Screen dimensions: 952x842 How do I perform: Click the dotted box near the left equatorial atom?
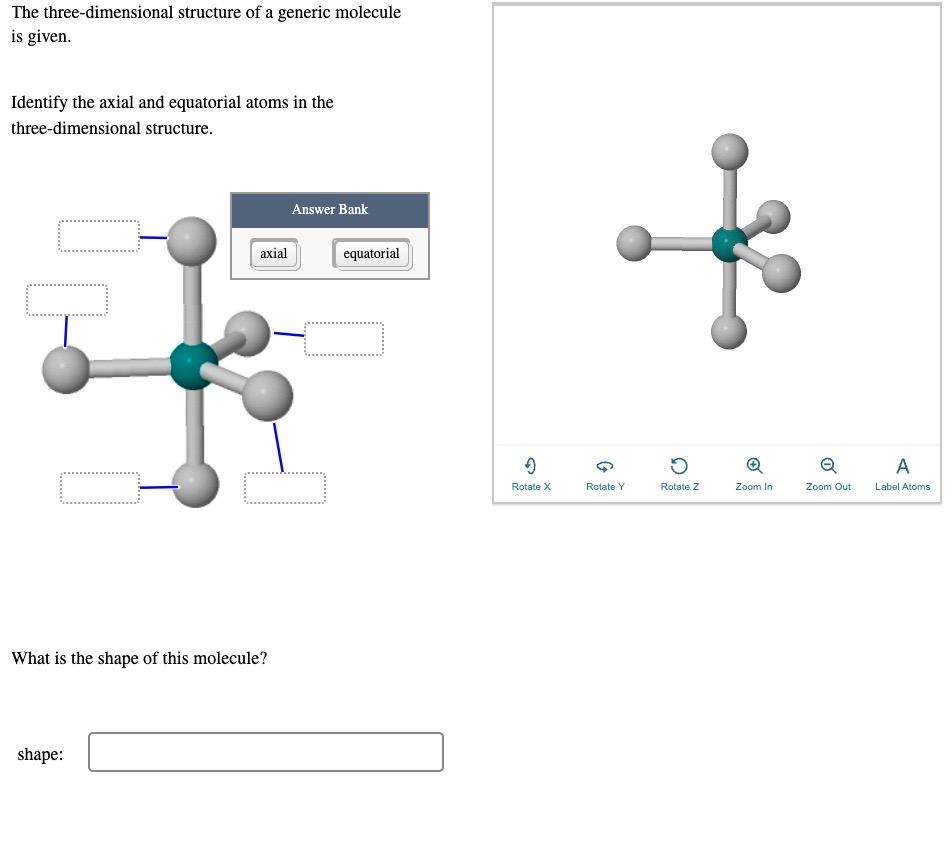tap(66, 298)
